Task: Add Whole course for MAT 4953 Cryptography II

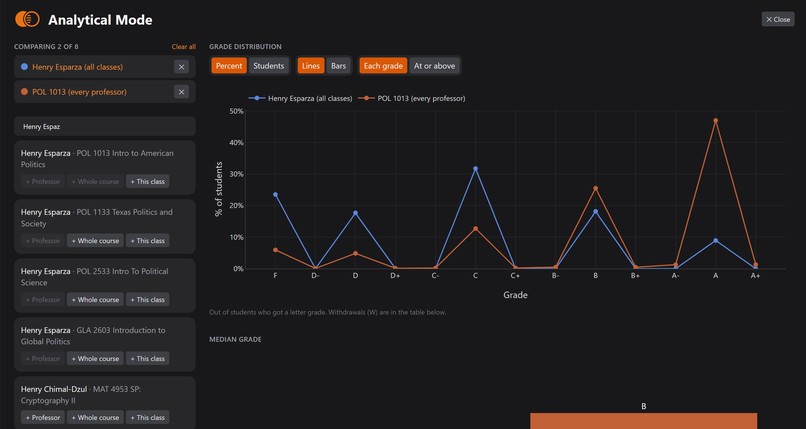Action: coord(95,418)
